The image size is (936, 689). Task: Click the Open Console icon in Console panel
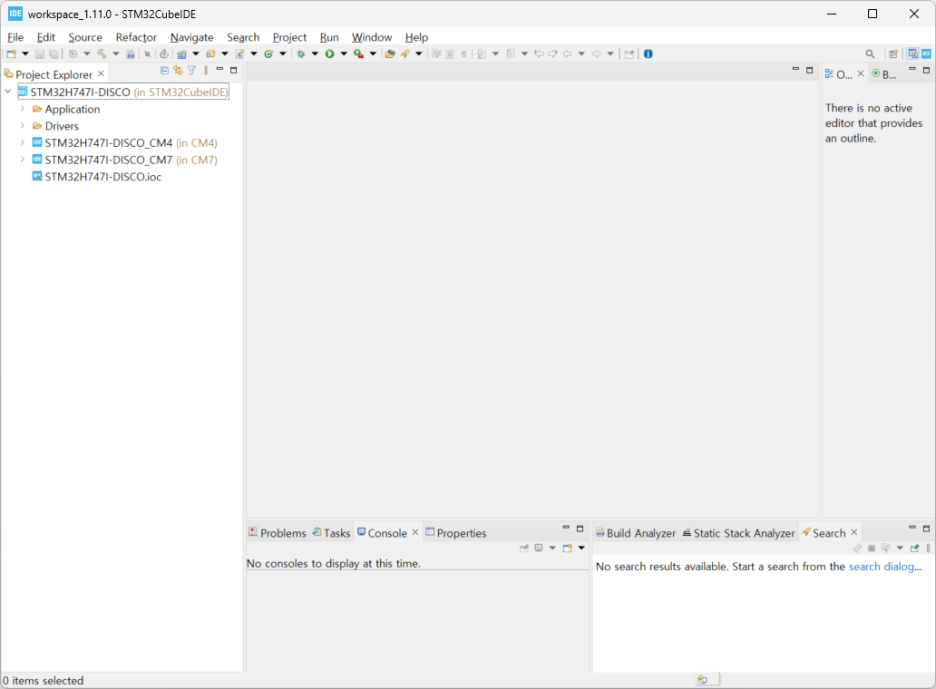tap(567, 548)
